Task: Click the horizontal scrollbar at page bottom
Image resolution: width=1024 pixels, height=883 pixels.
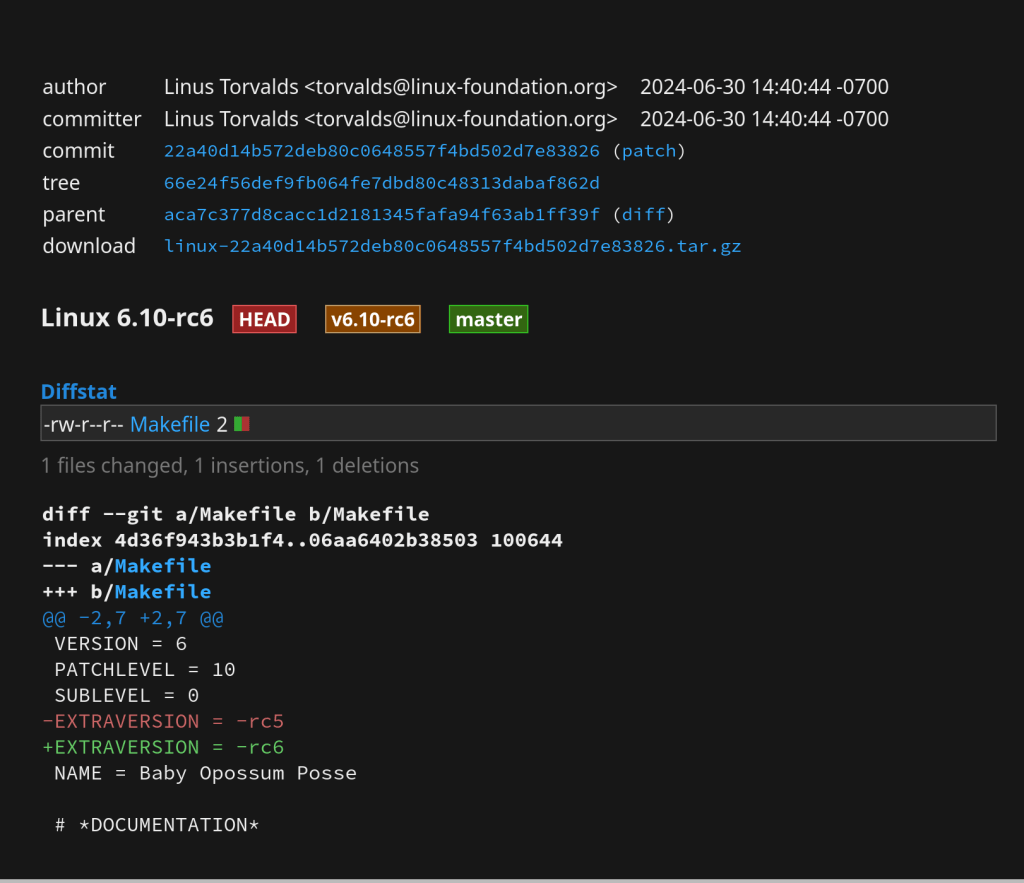Action: [x=512, y=880]
